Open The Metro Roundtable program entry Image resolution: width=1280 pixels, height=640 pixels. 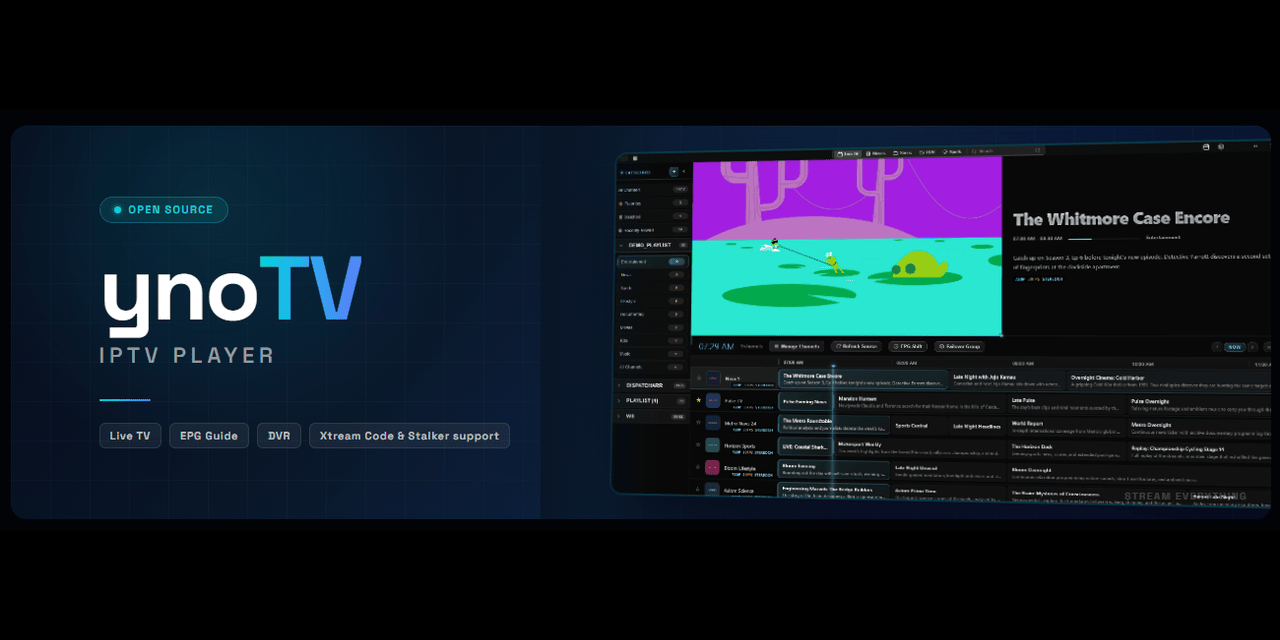click(x=834, y=424)
